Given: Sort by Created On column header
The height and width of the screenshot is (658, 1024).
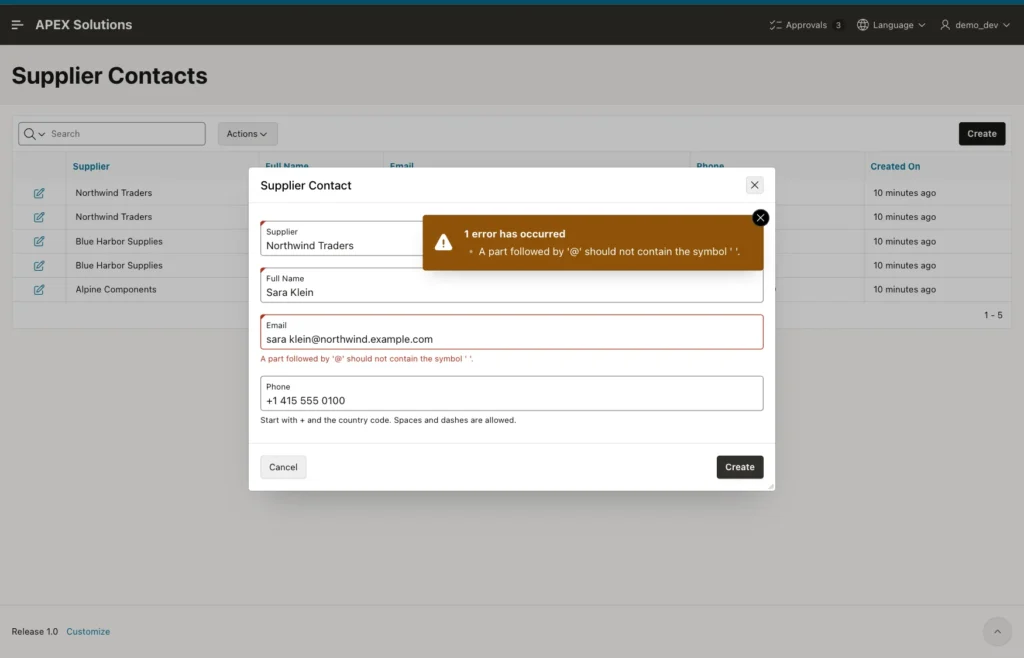Looking at the screenshot, I should (x=895, y=166).
